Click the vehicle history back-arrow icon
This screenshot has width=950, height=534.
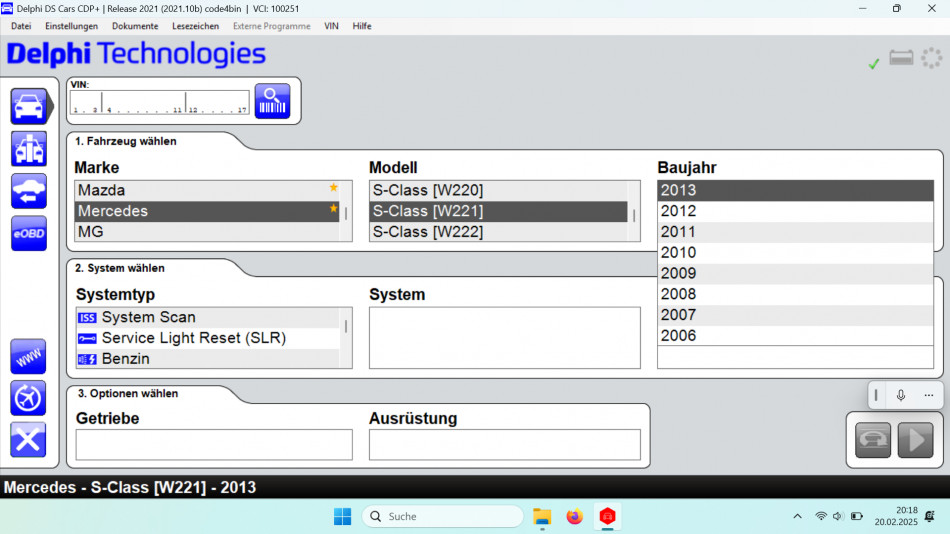tap(28, 191)
